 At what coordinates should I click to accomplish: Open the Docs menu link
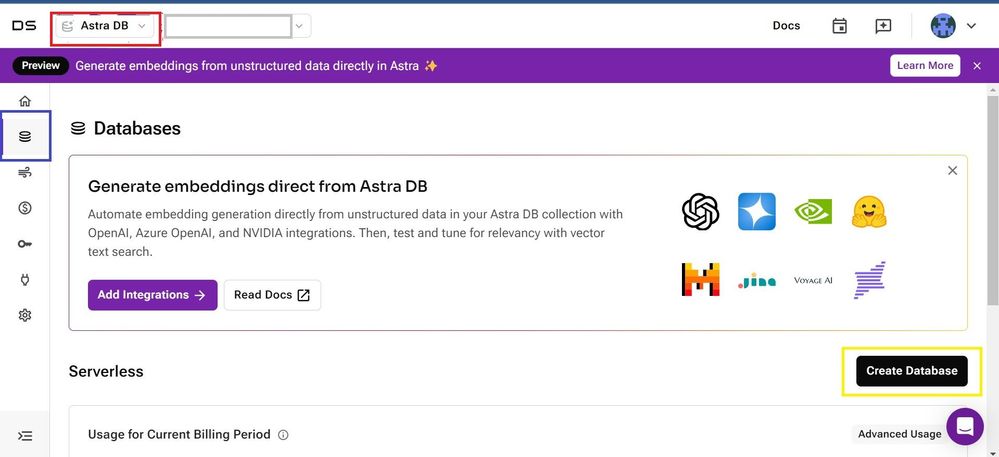coord(786,26)
